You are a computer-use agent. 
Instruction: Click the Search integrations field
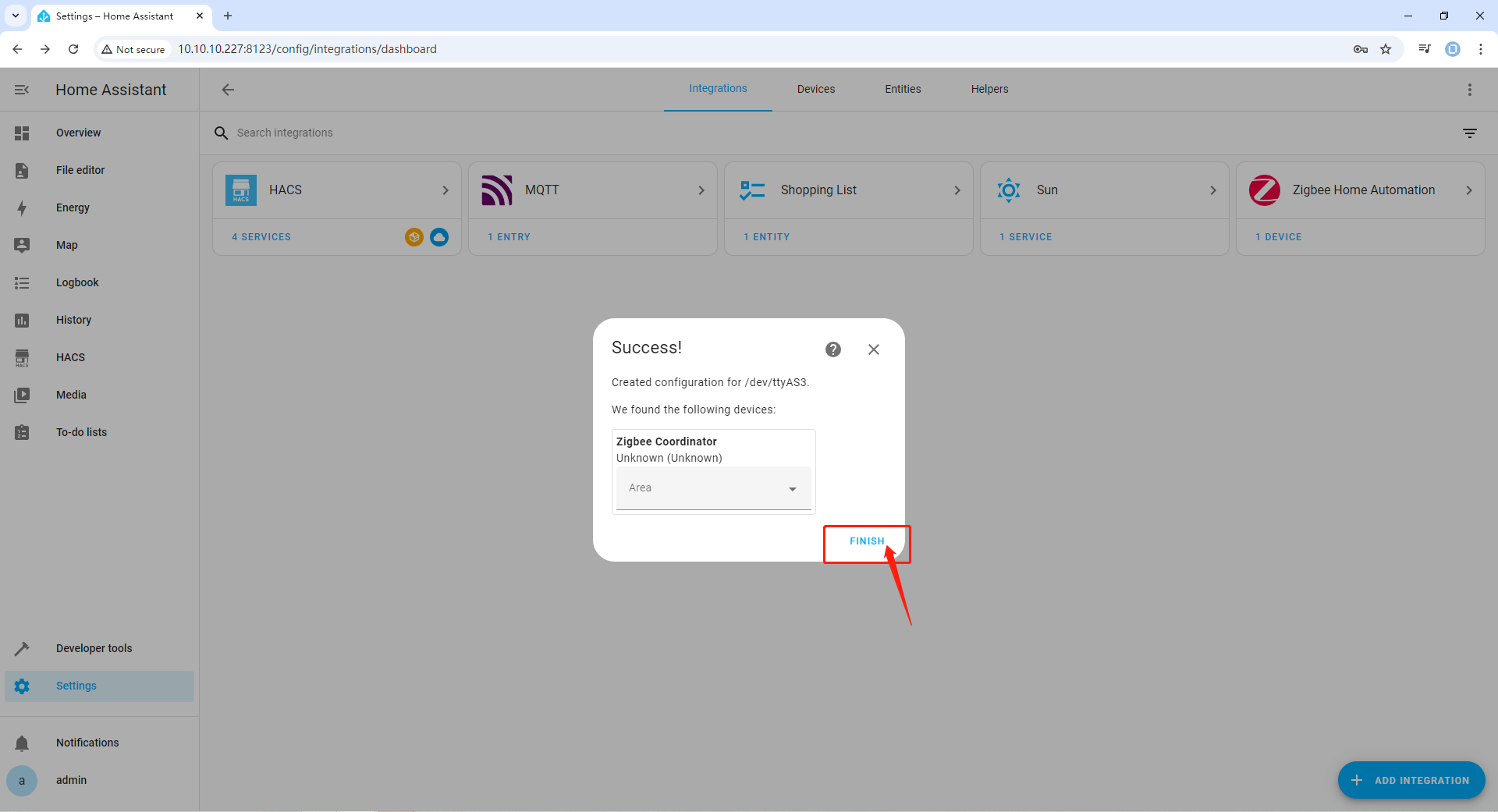click(x=468, y=133)
